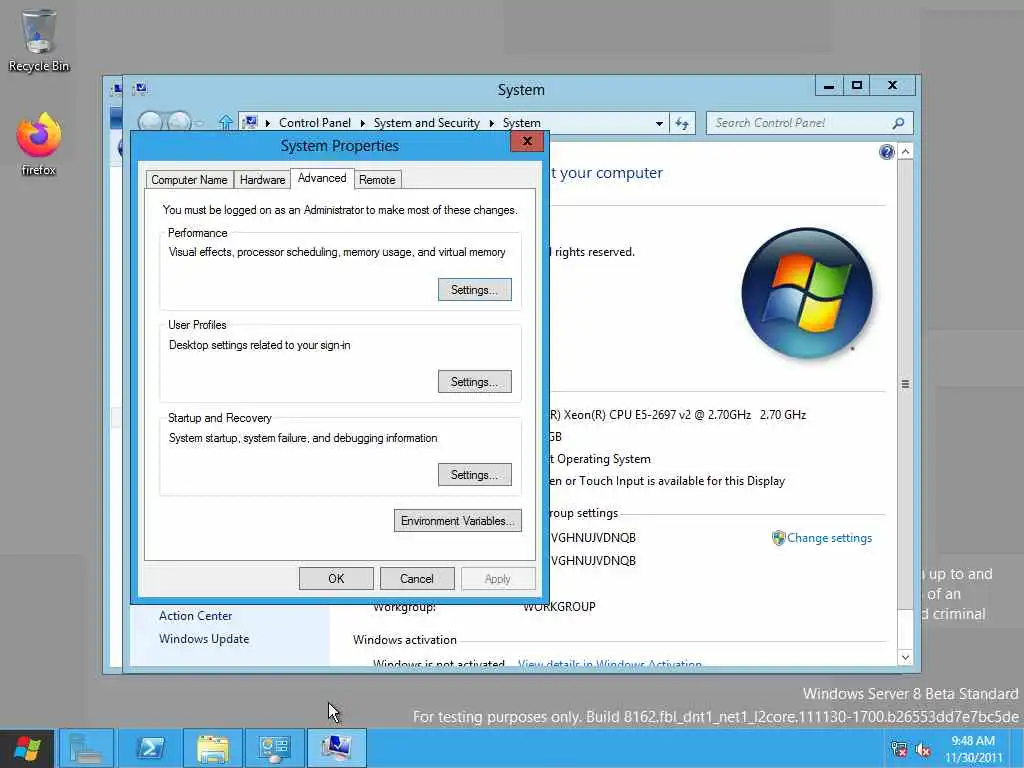This screenshot has width=1024, height=768.
Task: Click System and Security breadcrumb
Action: [426, 123]
